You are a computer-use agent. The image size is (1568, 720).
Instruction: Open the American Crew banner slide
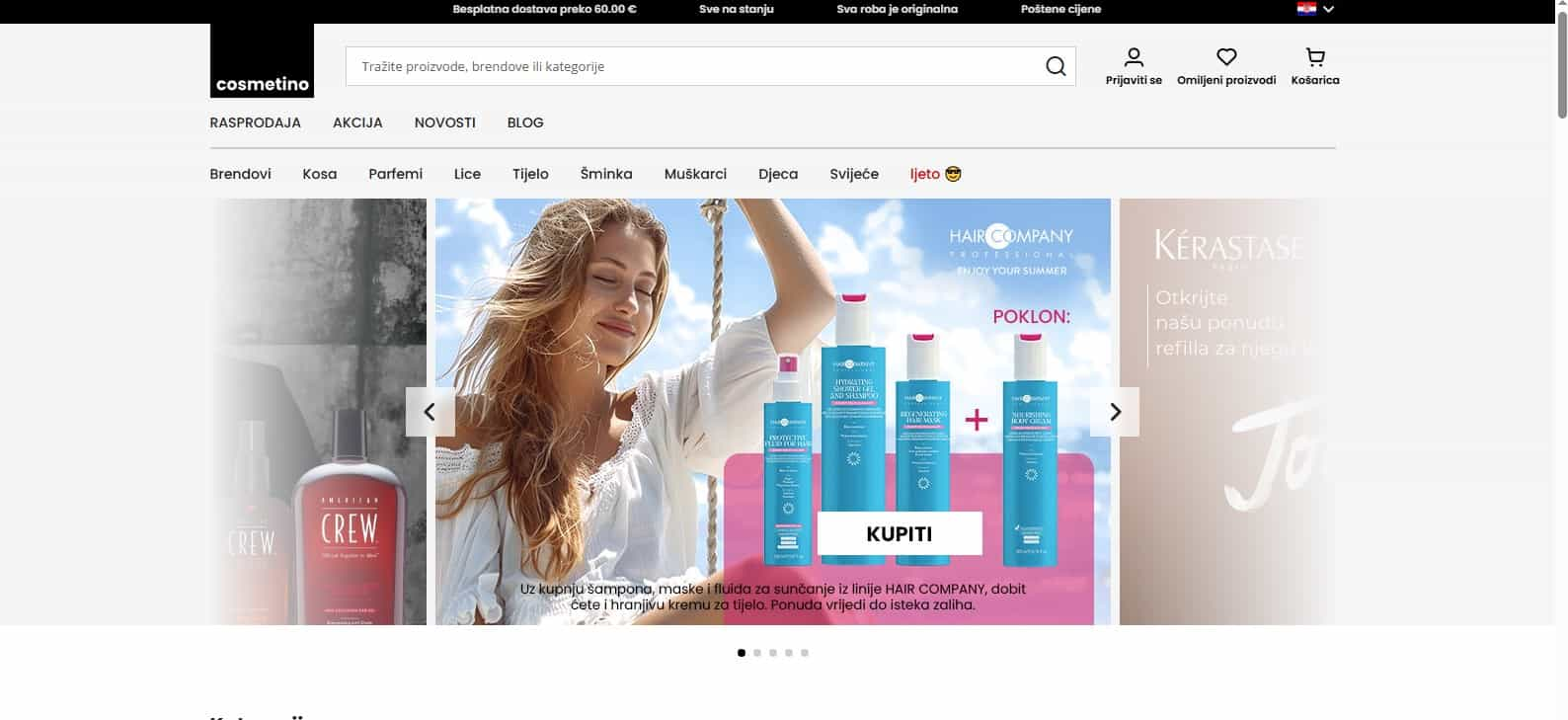tap(318, 412)
